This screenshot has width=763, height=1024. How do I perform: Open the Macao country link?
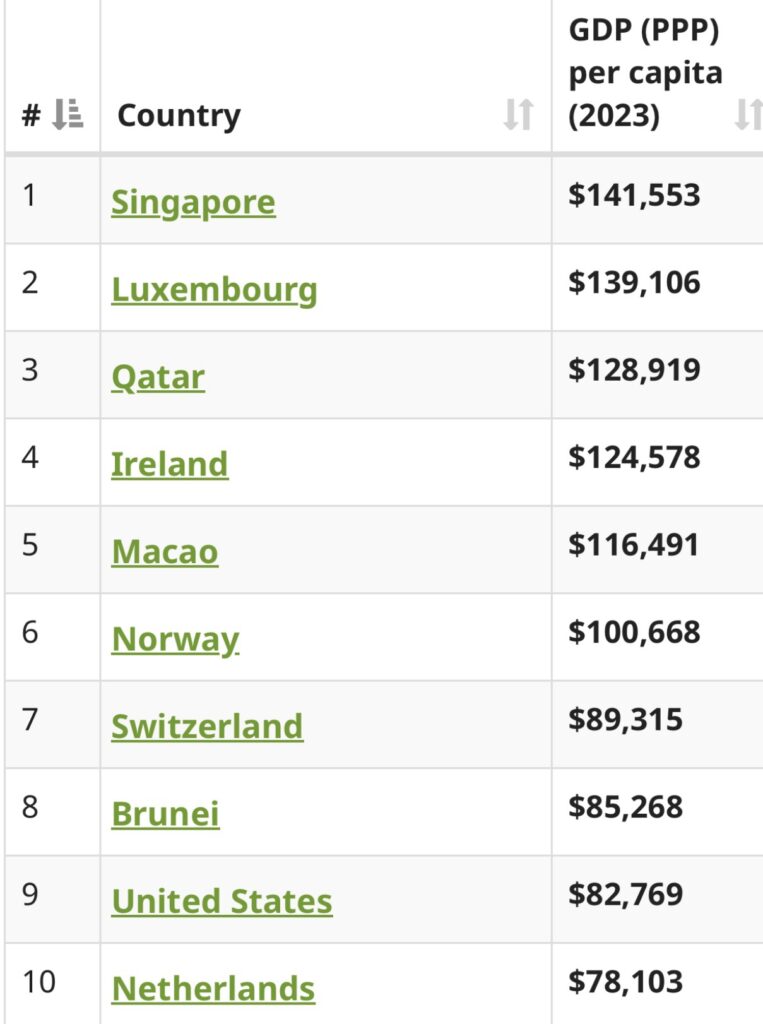(x=165, y=552)
